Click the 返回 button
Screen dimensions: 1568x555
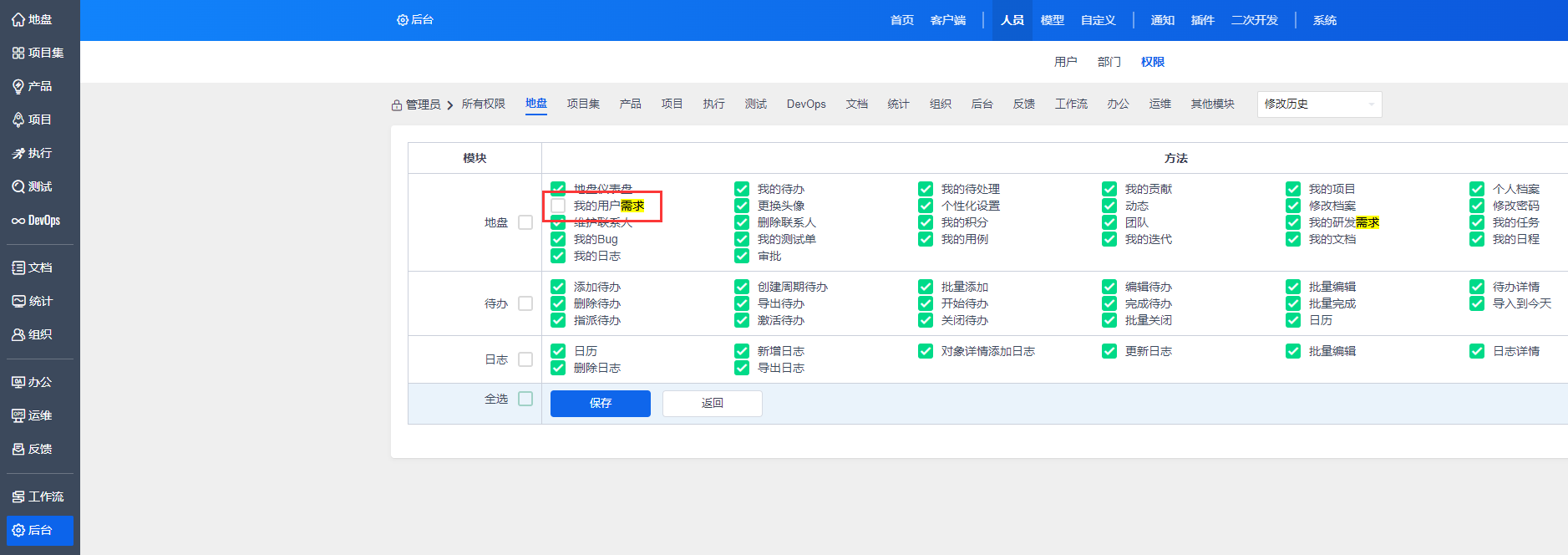pos(712,403)
